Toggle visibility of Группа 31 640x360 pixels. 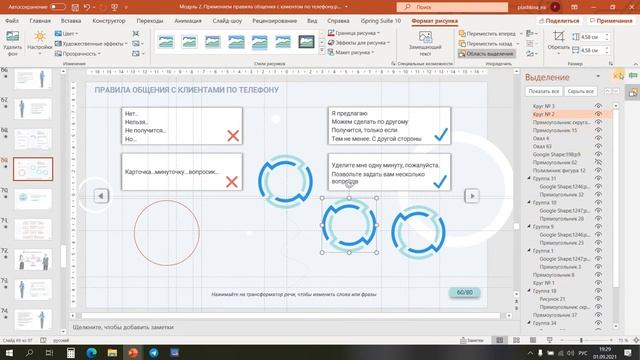click(x=598, y=178)
